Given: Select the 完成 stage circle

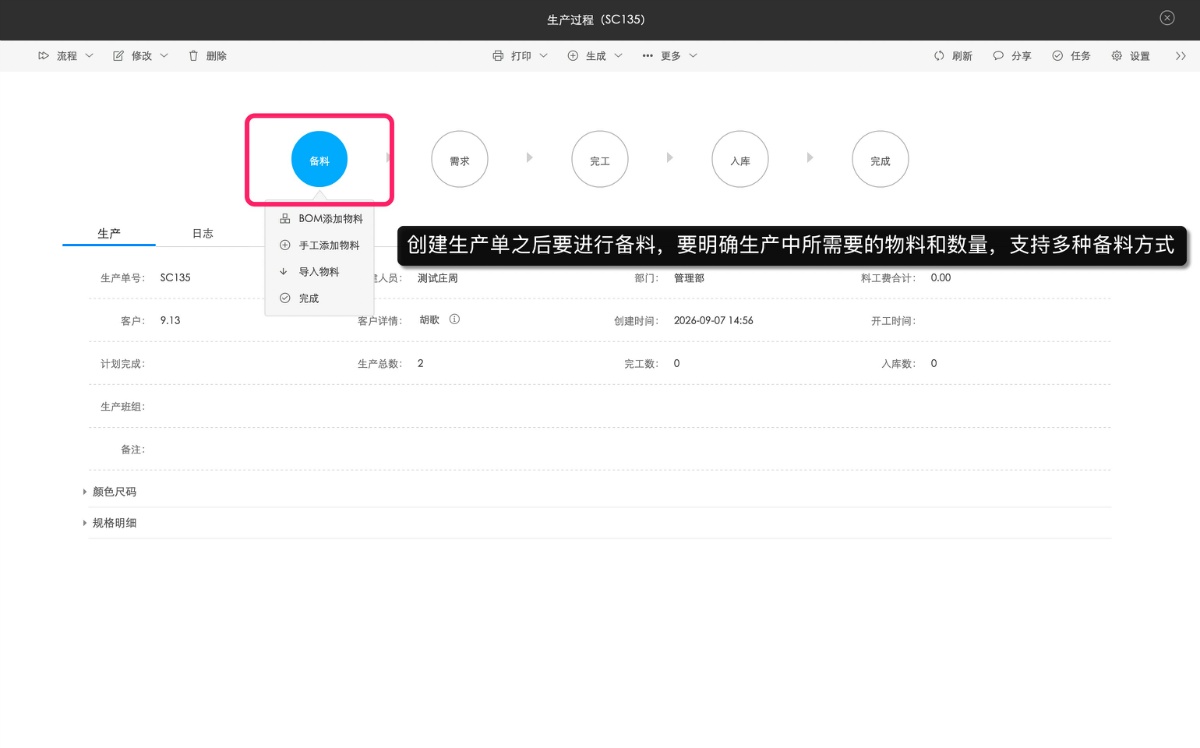Looking at the screenshot, I should pyautogui.click(x=880, y=159).
